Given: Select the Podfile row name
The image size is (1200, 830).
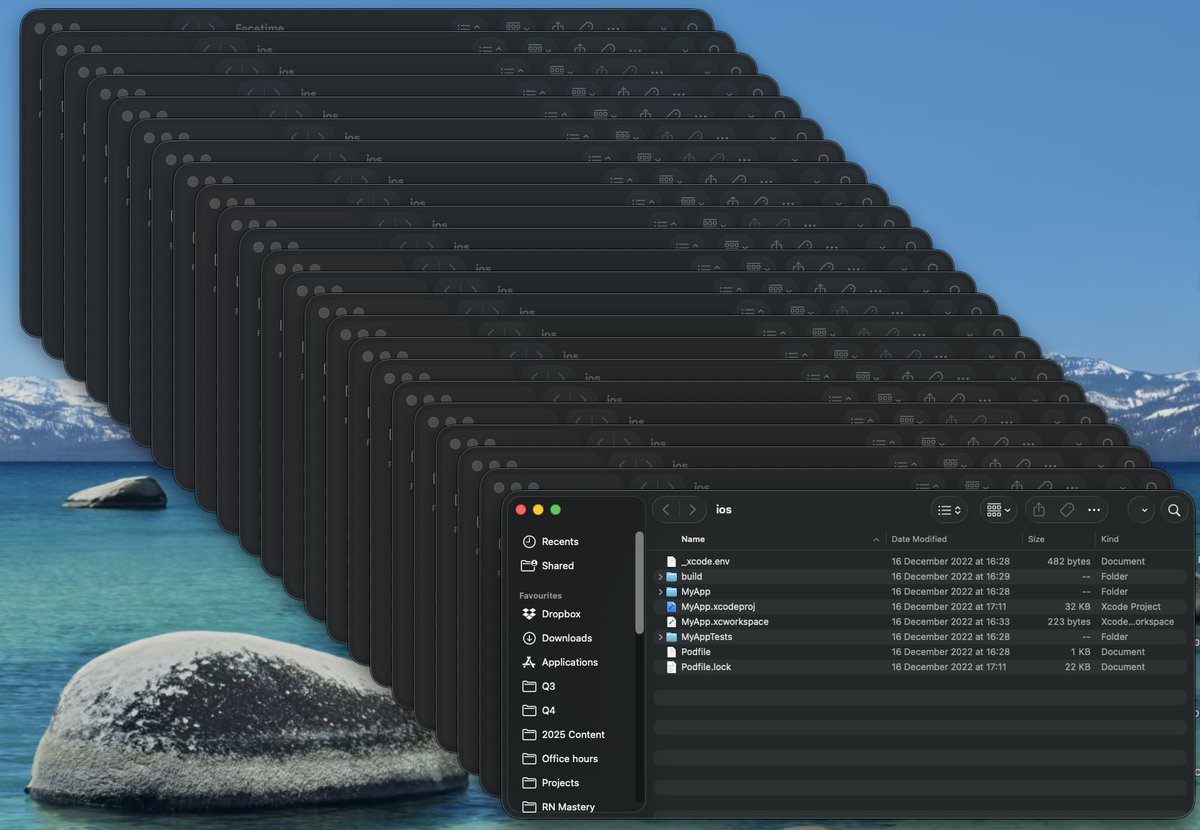Looking at the screenshot, I should (696, 652).
